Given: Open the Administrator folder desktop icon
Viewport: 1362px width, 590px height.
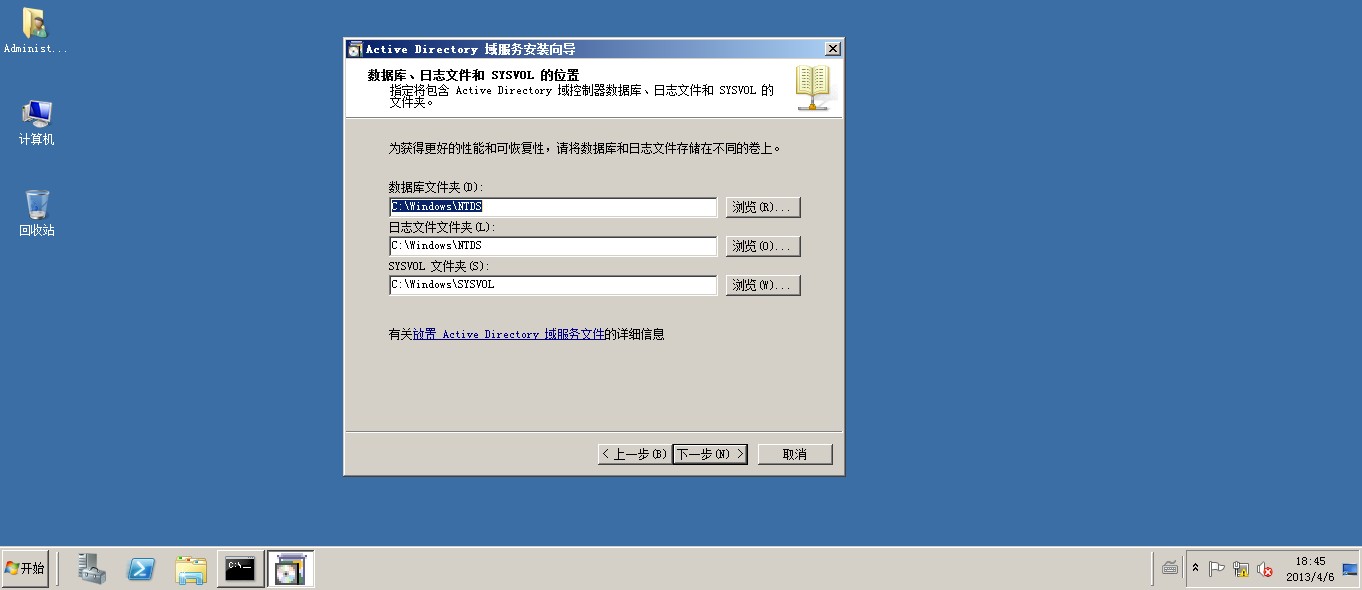Looking at the screenshot, I should [35, 30].
